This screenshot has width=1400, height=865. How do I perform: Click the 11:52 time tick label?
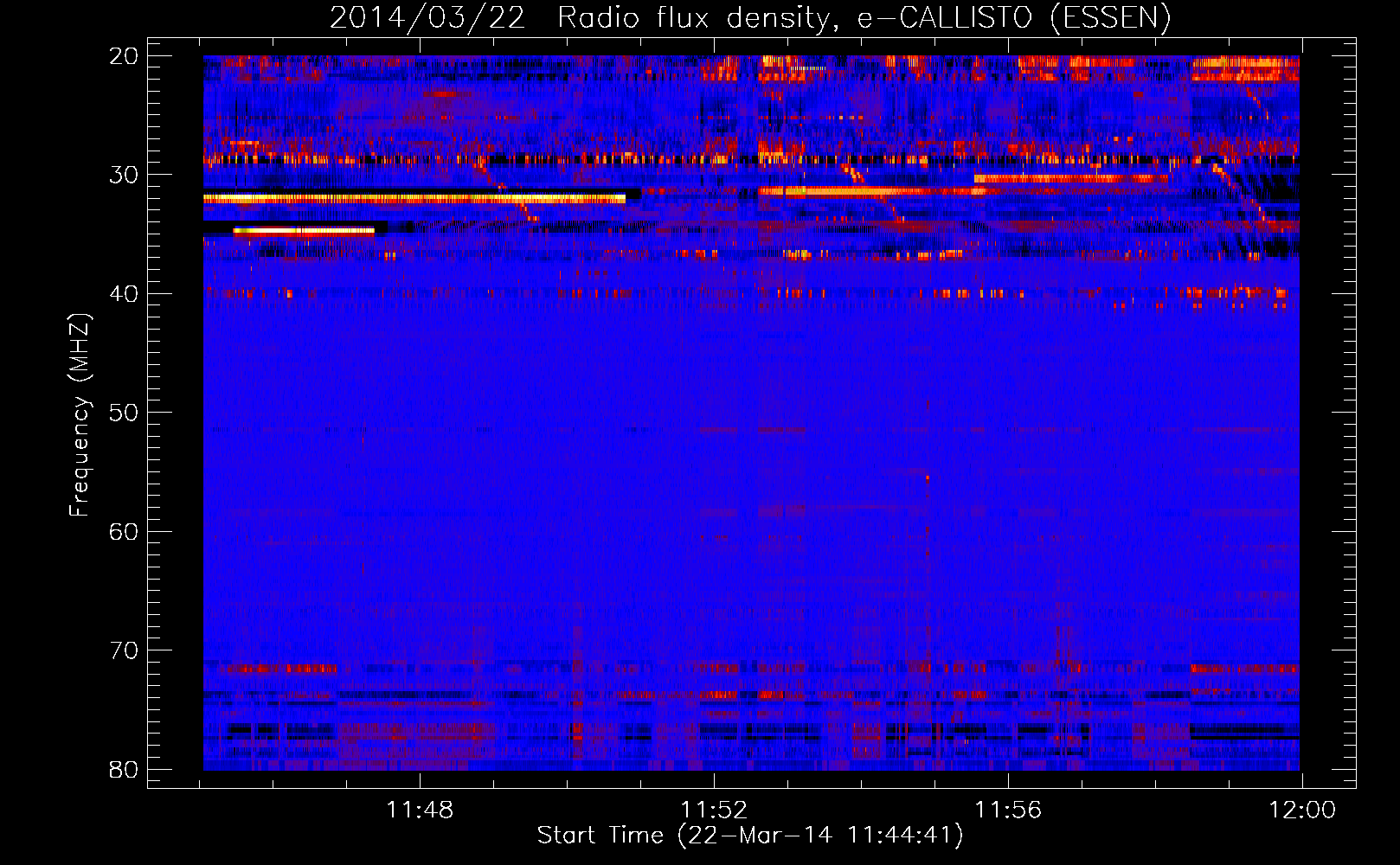click(714, 811)
